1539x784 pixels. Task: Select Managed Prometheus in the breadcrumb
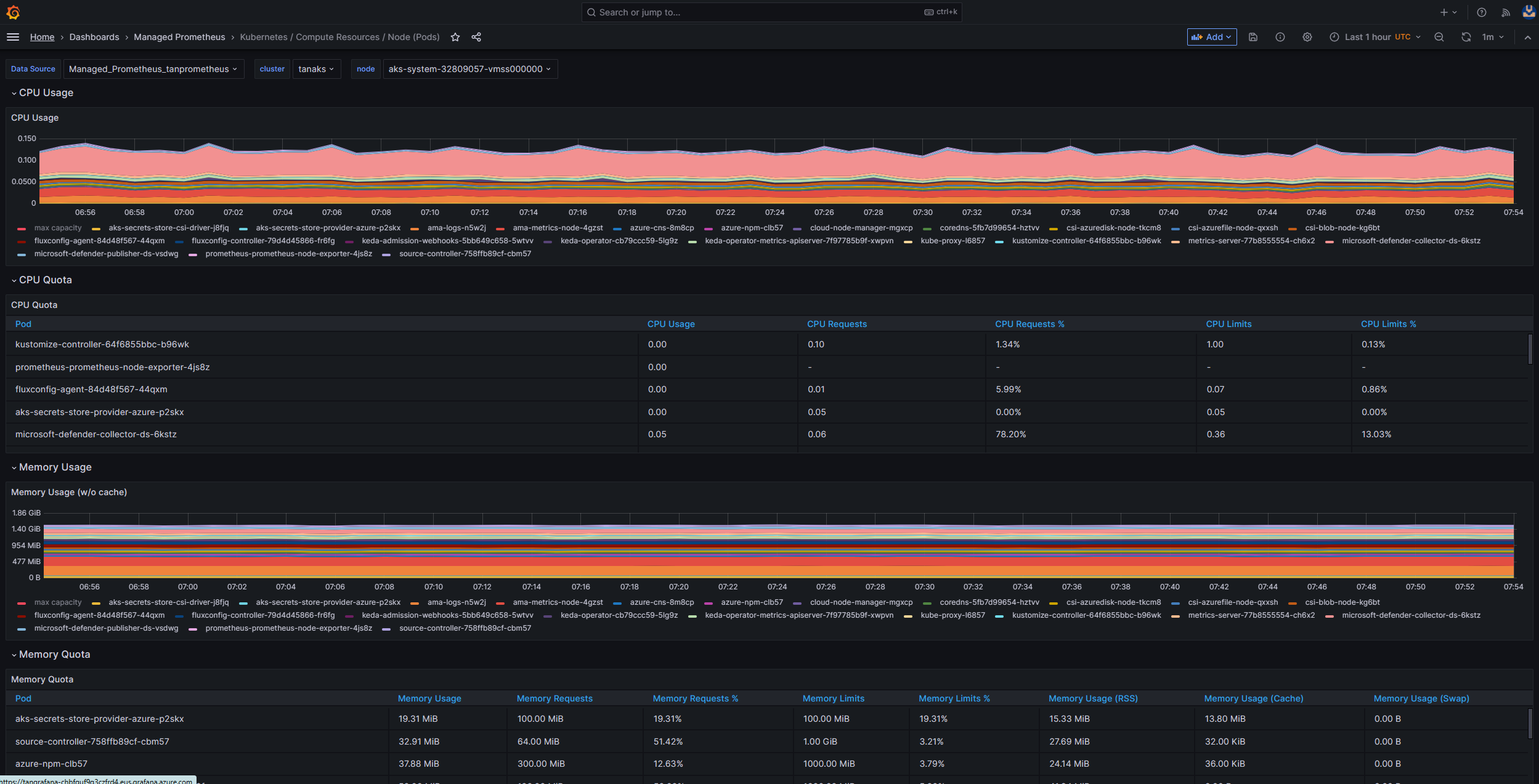(x=179, y=37)
